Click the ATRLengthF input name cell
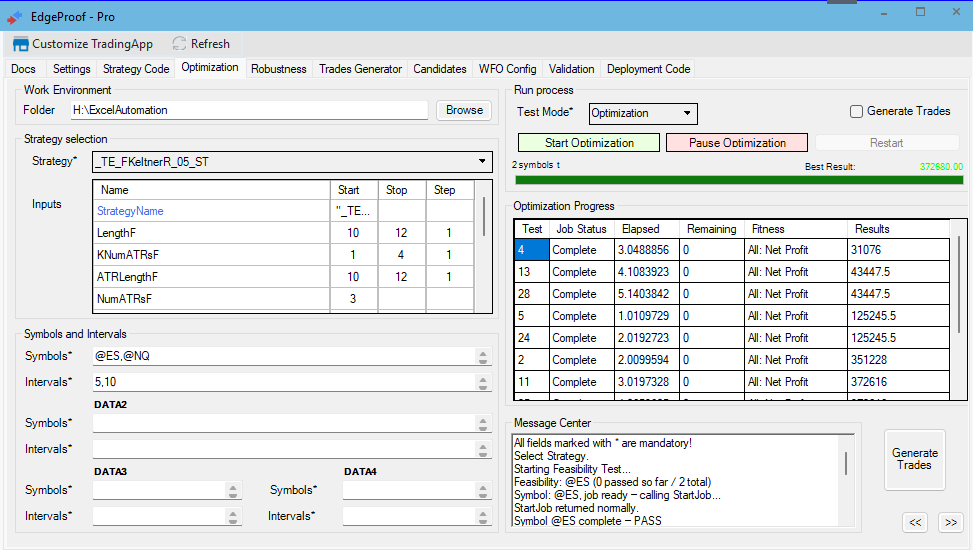This screenshot has height=550, width=973. (212, 277)
